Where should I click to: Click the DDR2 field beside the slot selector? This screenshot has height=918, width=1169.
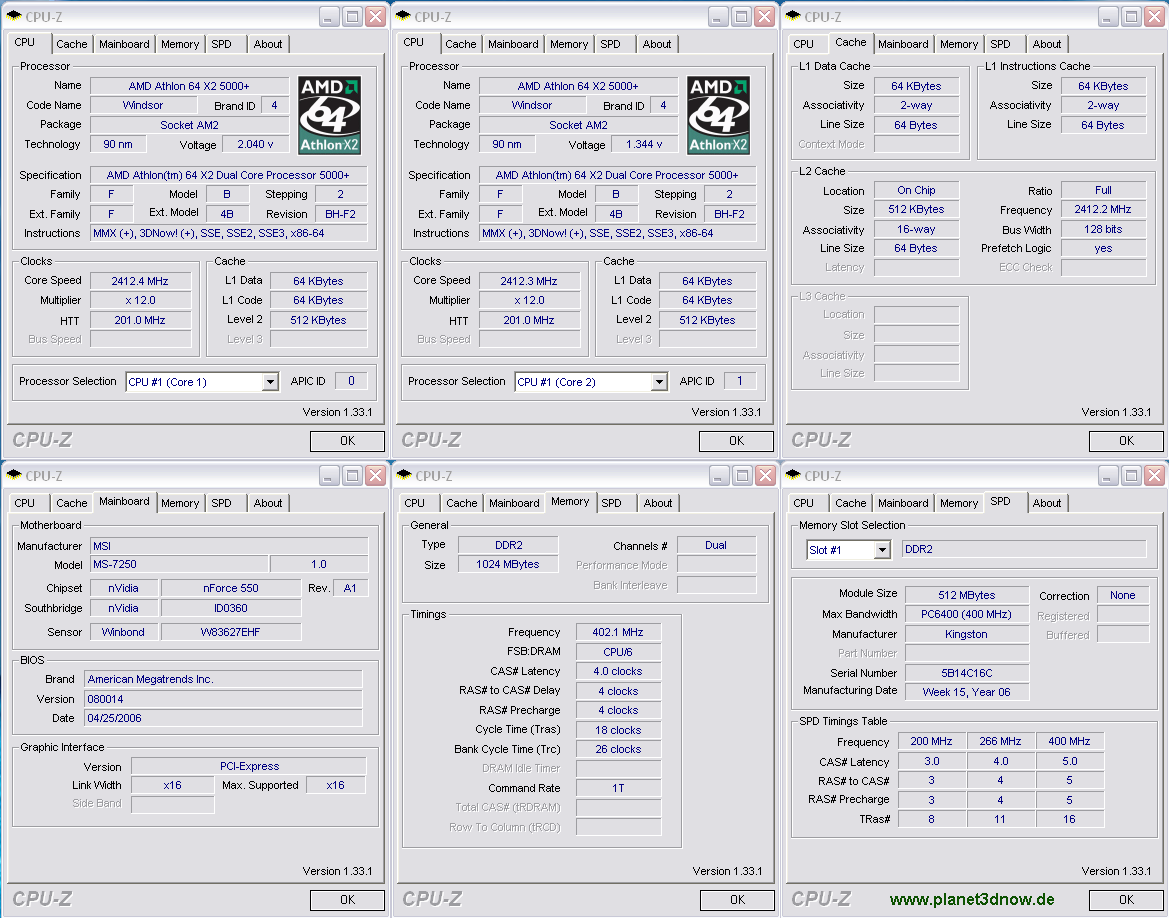tap(1024, 550)
